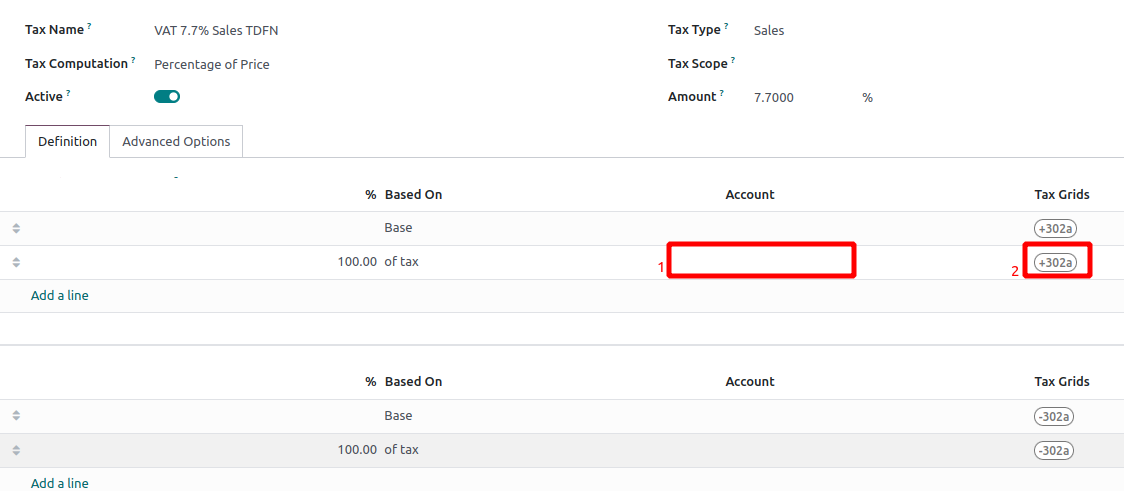Click the of tax cell in the second table

pos(401,450)
